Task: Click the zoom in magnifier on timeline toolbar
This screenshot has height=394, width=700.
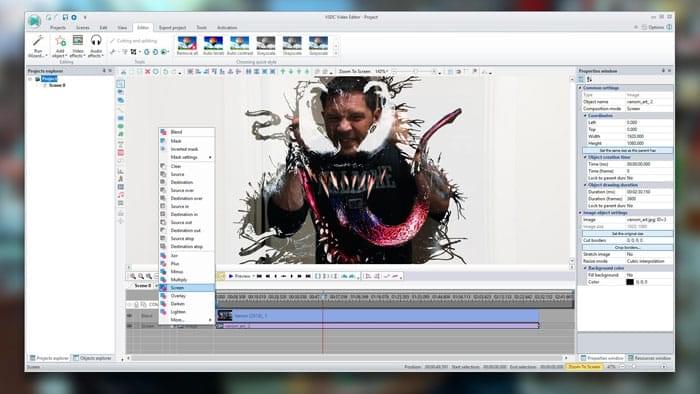Action: (x=133, y=276)
